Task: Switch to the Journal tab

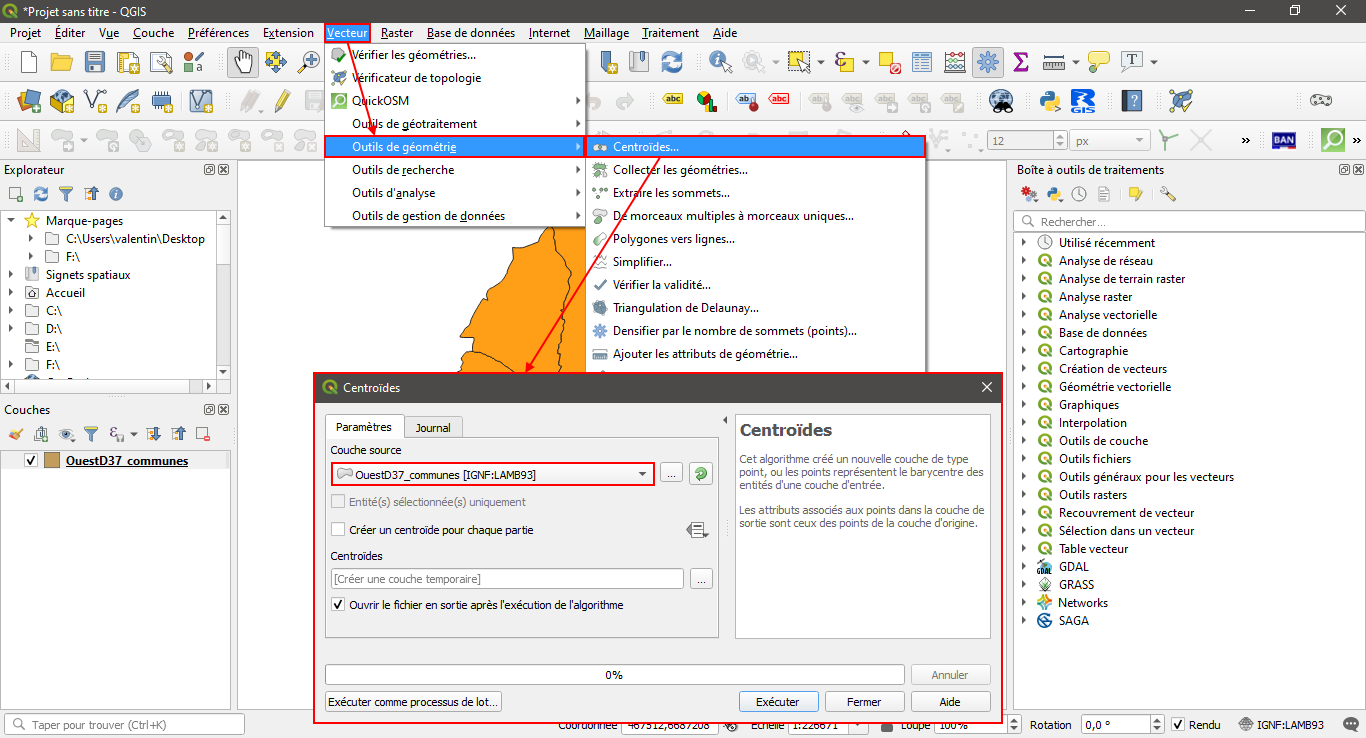Action: tap(433, 427)
